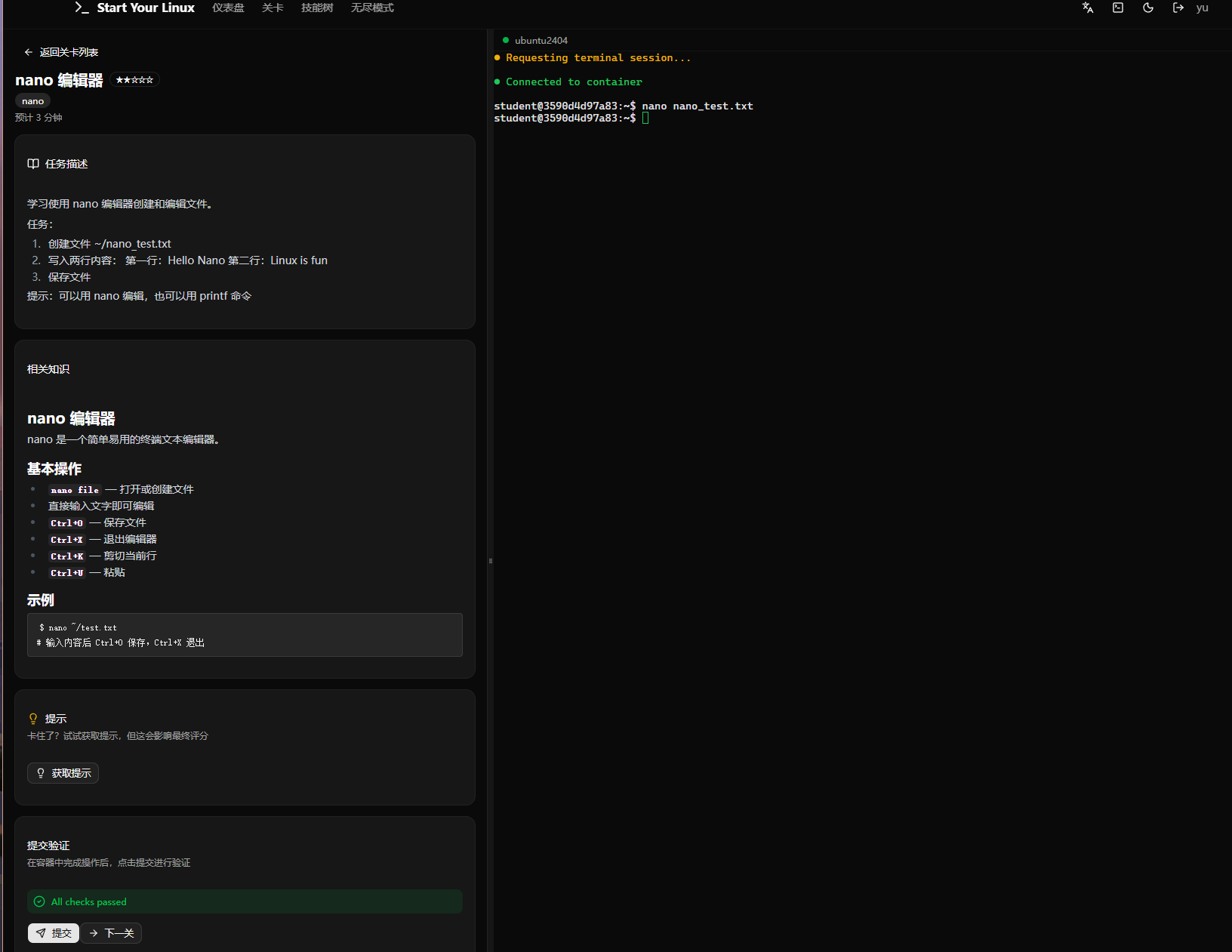Image resolution: width=1232 pixels, height=952 pixels.
Task: Click the 预计 3 分钟 estimate text
Action: [38, 118]
